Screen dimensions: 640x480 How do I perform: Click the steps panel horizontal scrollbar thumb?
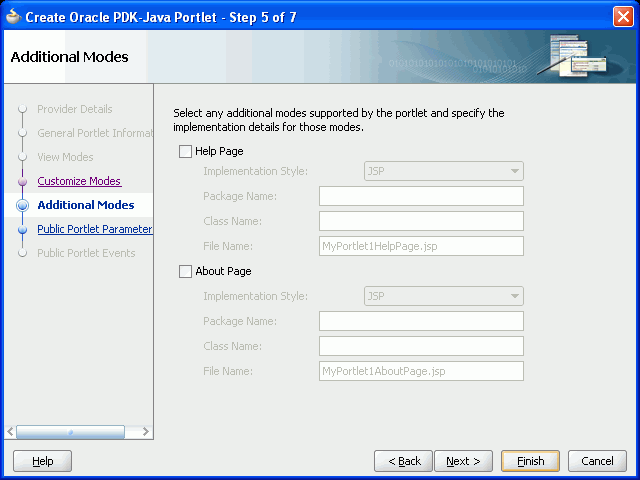tap(70, 431)
